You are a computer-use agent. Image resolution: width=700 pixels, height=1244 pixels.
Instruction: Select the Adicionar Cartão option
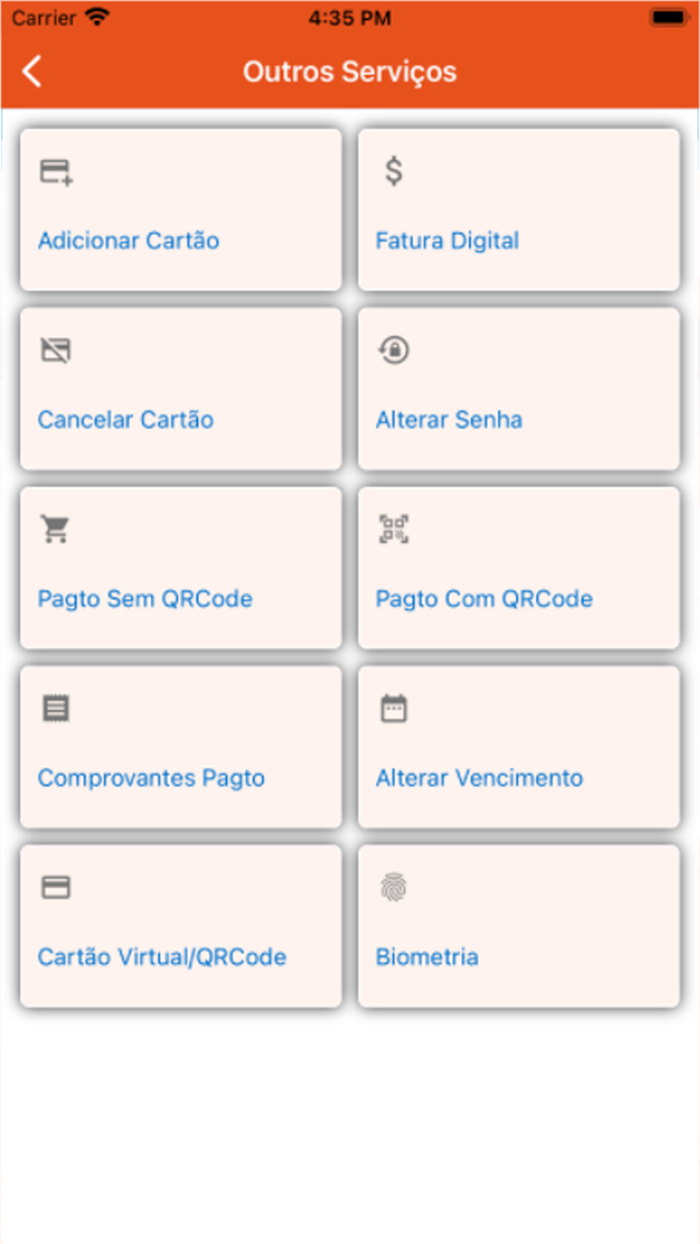(x=180, y=210)
